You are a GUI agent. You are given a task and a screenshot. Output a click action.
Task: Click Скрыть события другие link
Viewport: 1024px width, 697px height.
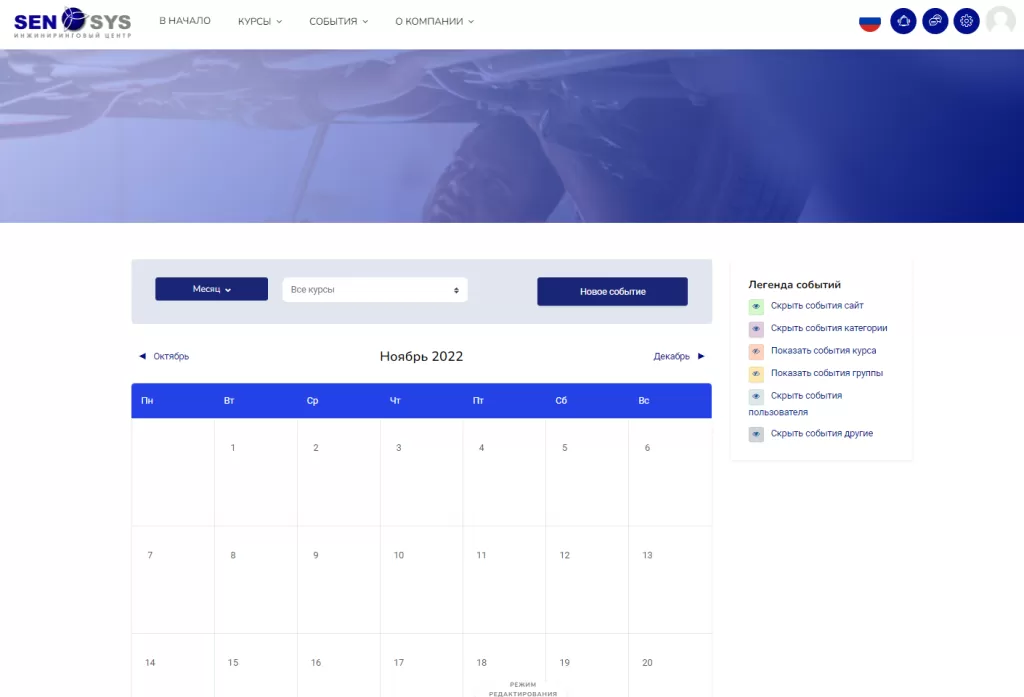[x=822, y=433]
